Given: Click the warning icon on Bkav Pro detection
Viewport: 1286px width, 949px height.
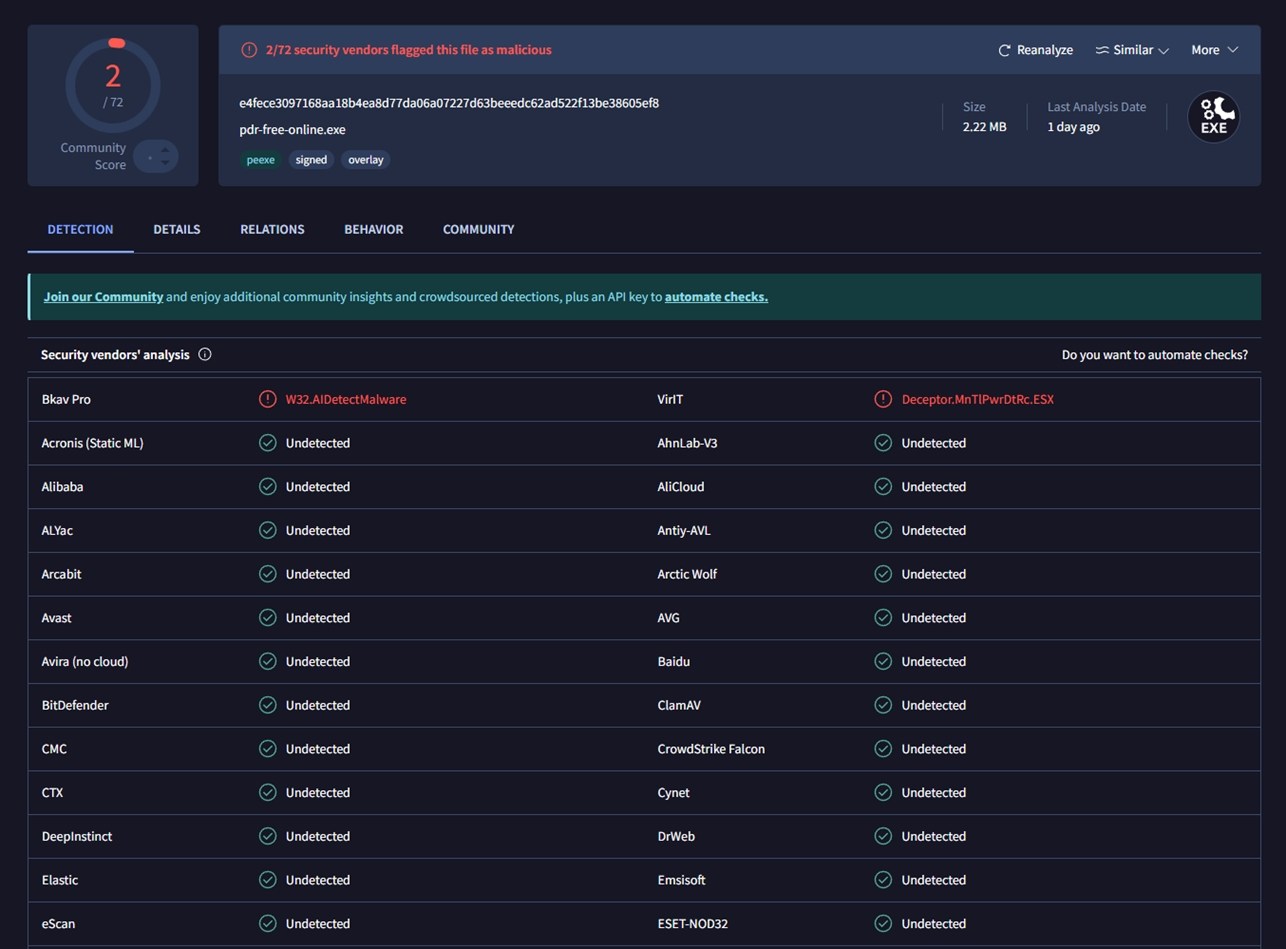Looking at the screenshot, I should [x=267, y=399].
